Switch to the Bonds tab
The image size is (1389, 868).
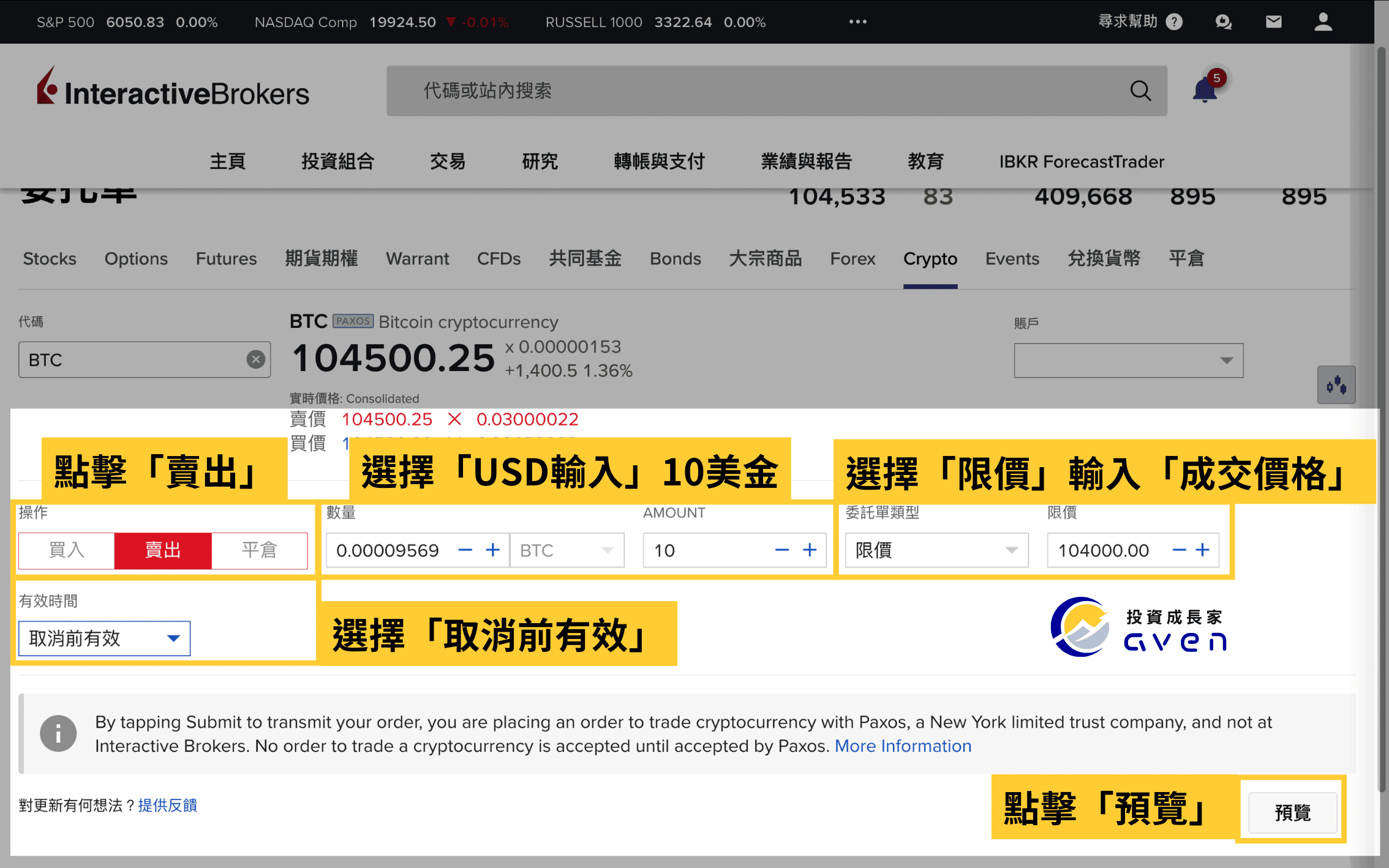coord(676,258)
